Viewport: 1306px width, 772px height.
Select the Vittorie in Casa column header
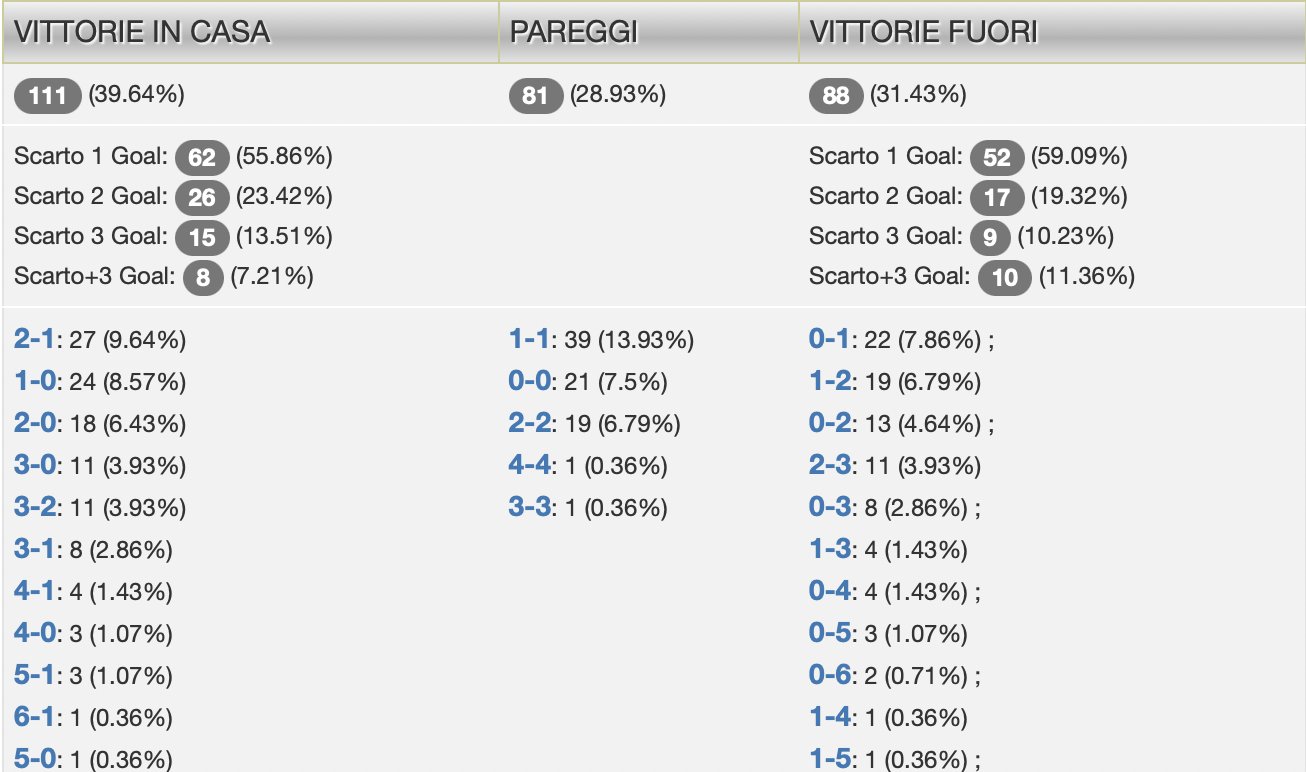143,32
